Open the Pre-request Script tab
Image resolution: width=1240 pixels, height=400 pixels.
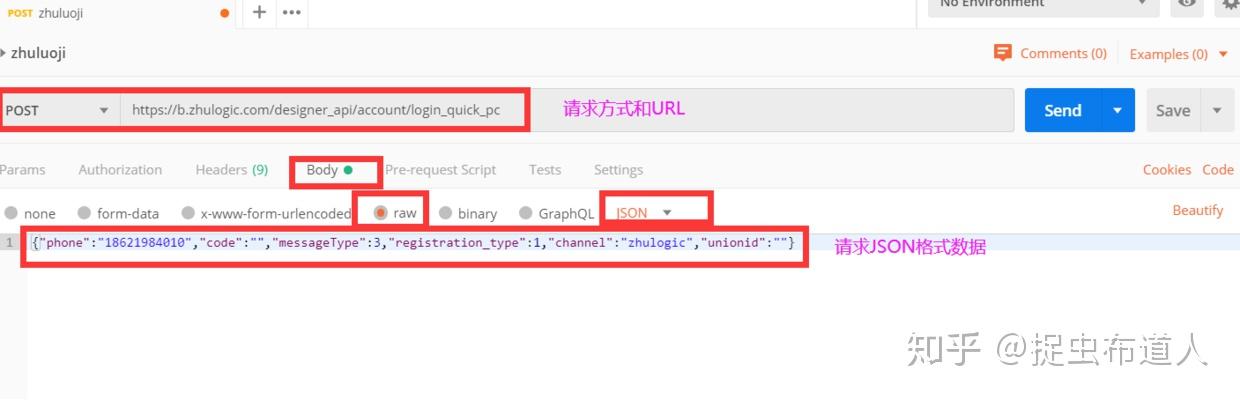440,169
